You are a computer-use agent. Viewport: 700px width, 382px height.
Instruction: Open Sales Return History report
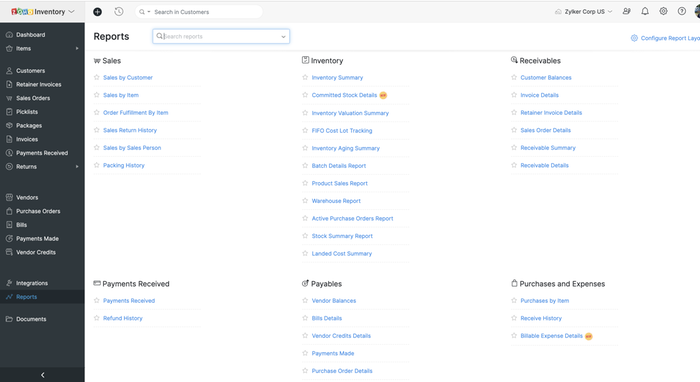coord(130,130)
